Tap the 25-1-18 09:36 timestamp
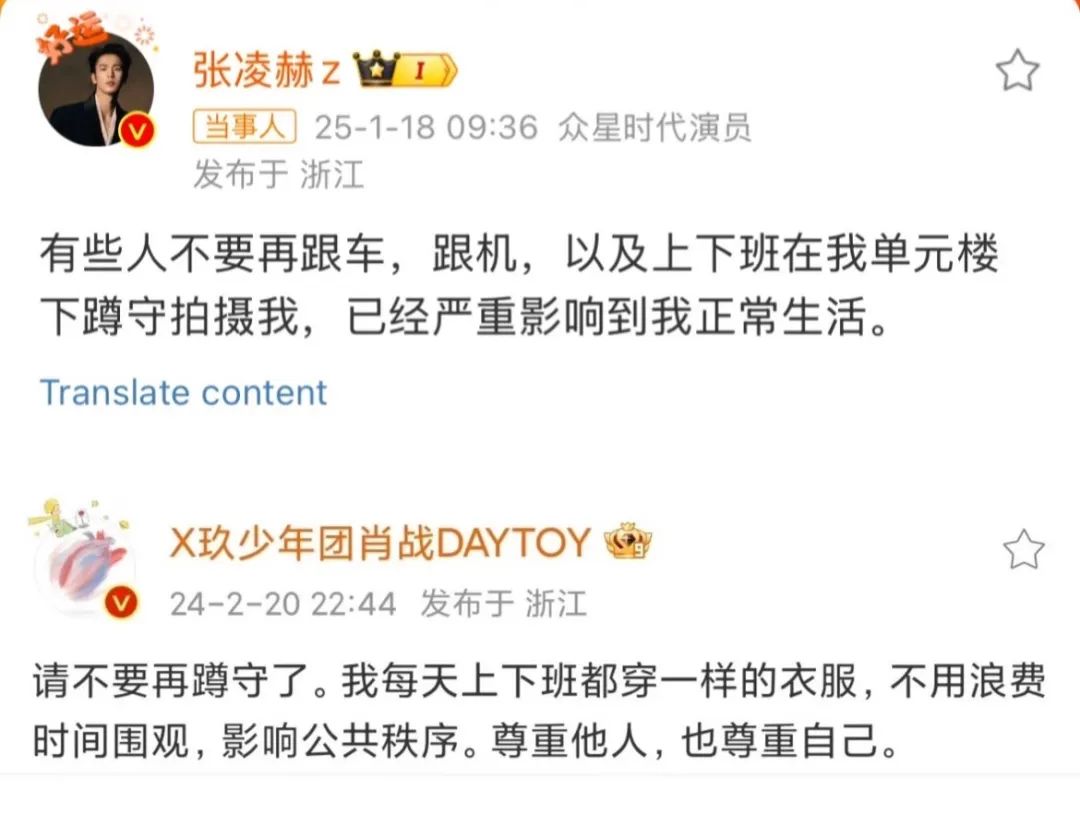This screenshot has height=826, width=1080. pos(426,127)
